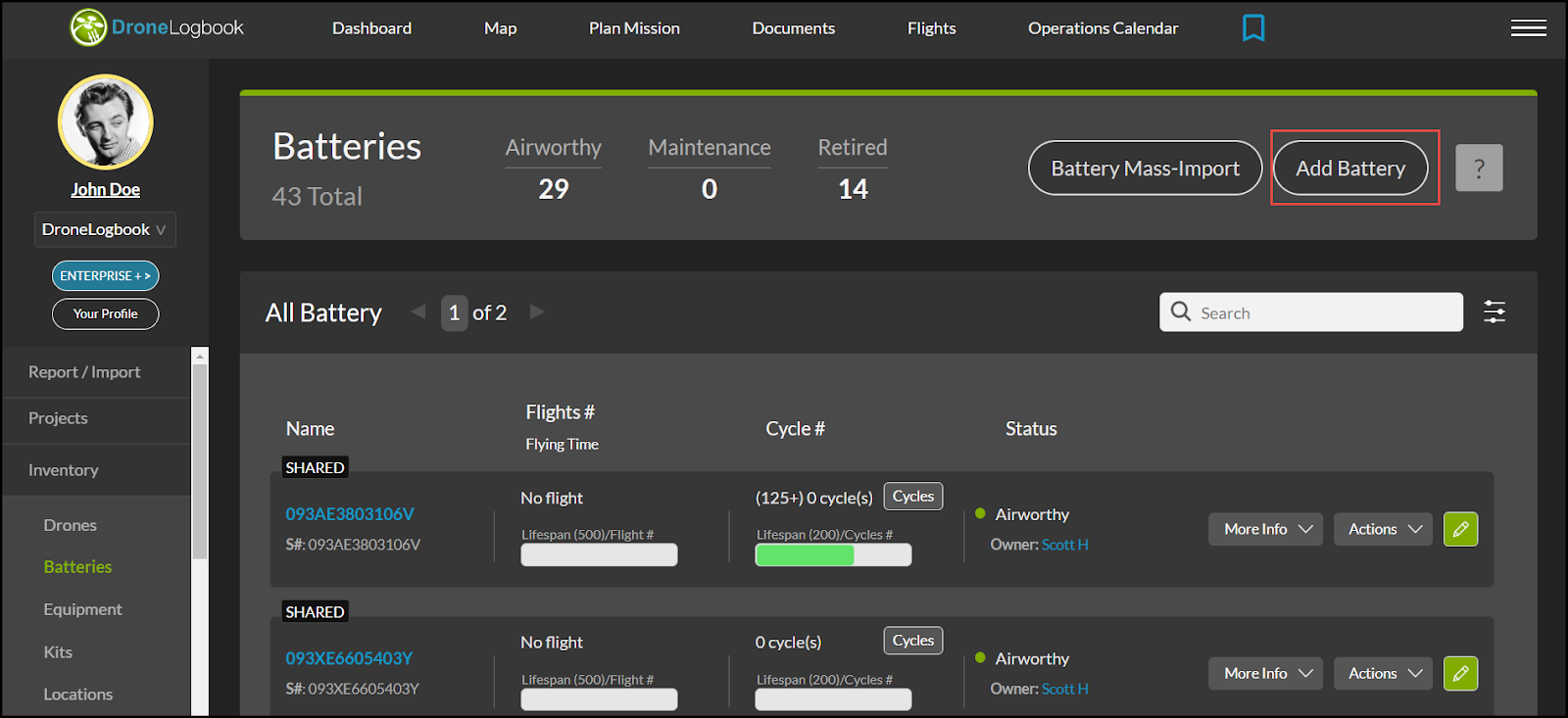
Task: Click flight lifespan bar for 093AE3803106V
Action: (599, 555)
